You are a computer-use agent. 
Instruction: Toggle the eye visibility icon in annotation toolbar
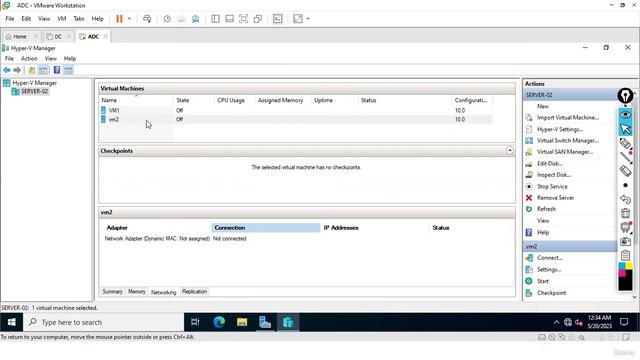[x=625, y=115]
